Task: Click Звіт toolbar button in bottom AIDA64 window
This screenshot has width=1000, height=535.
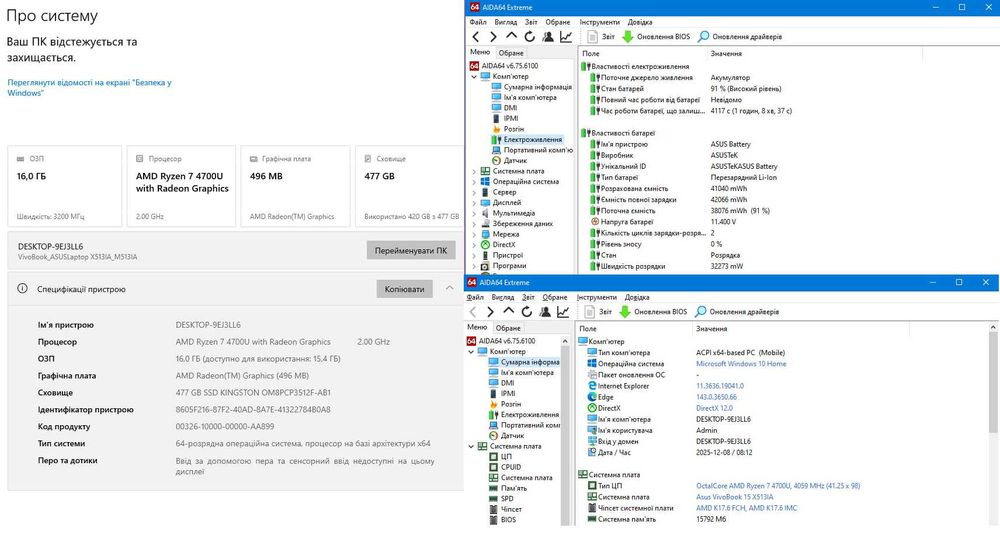Action: 598,312
